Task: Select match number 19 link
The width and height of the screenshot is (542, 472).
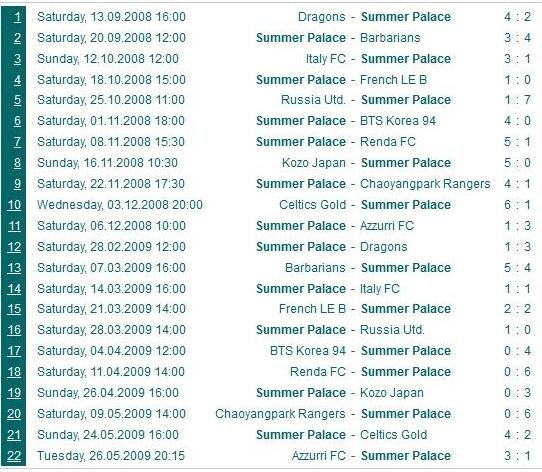Action: click(x=14, y=393)
